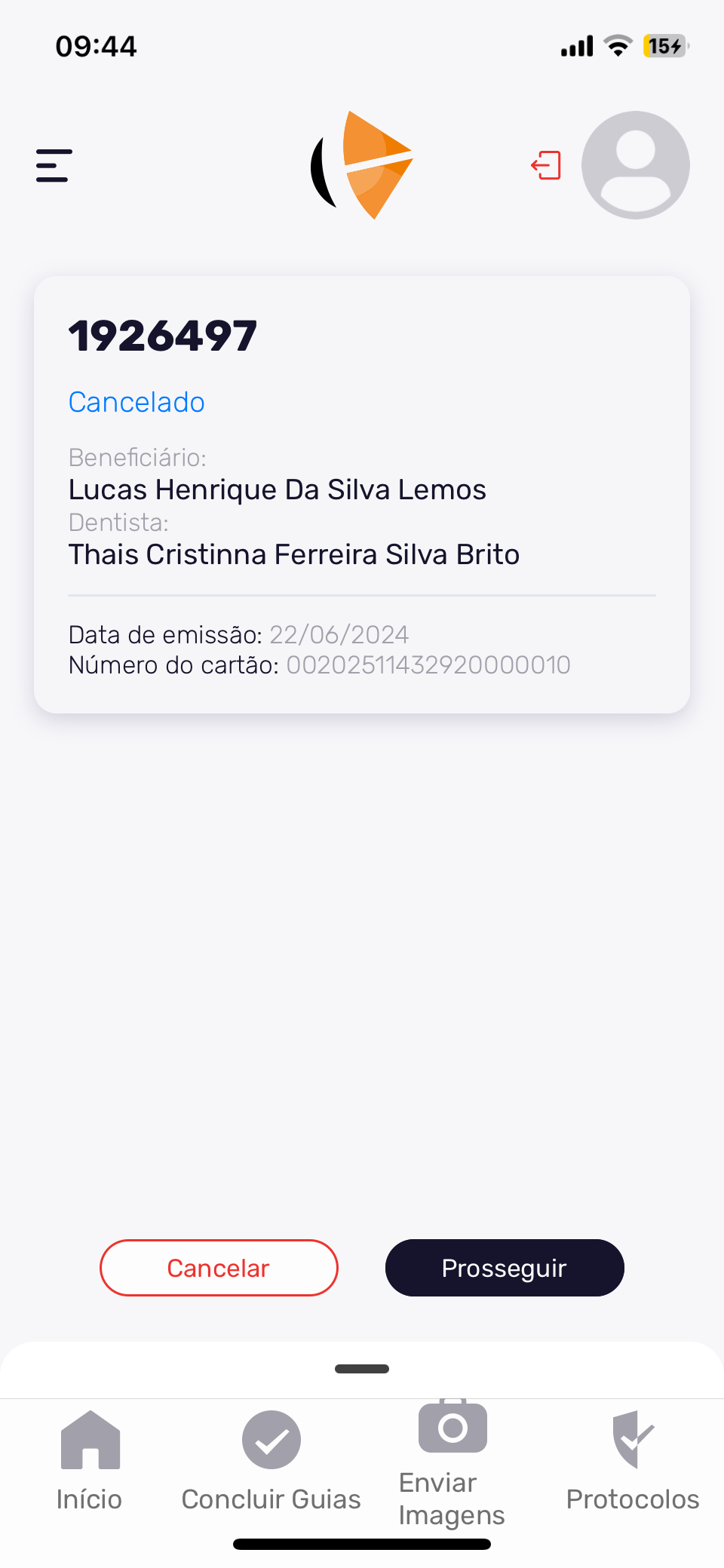Select the Enviar Imagens tab label
724x1568 pixels.
(x=452, y=1499)
